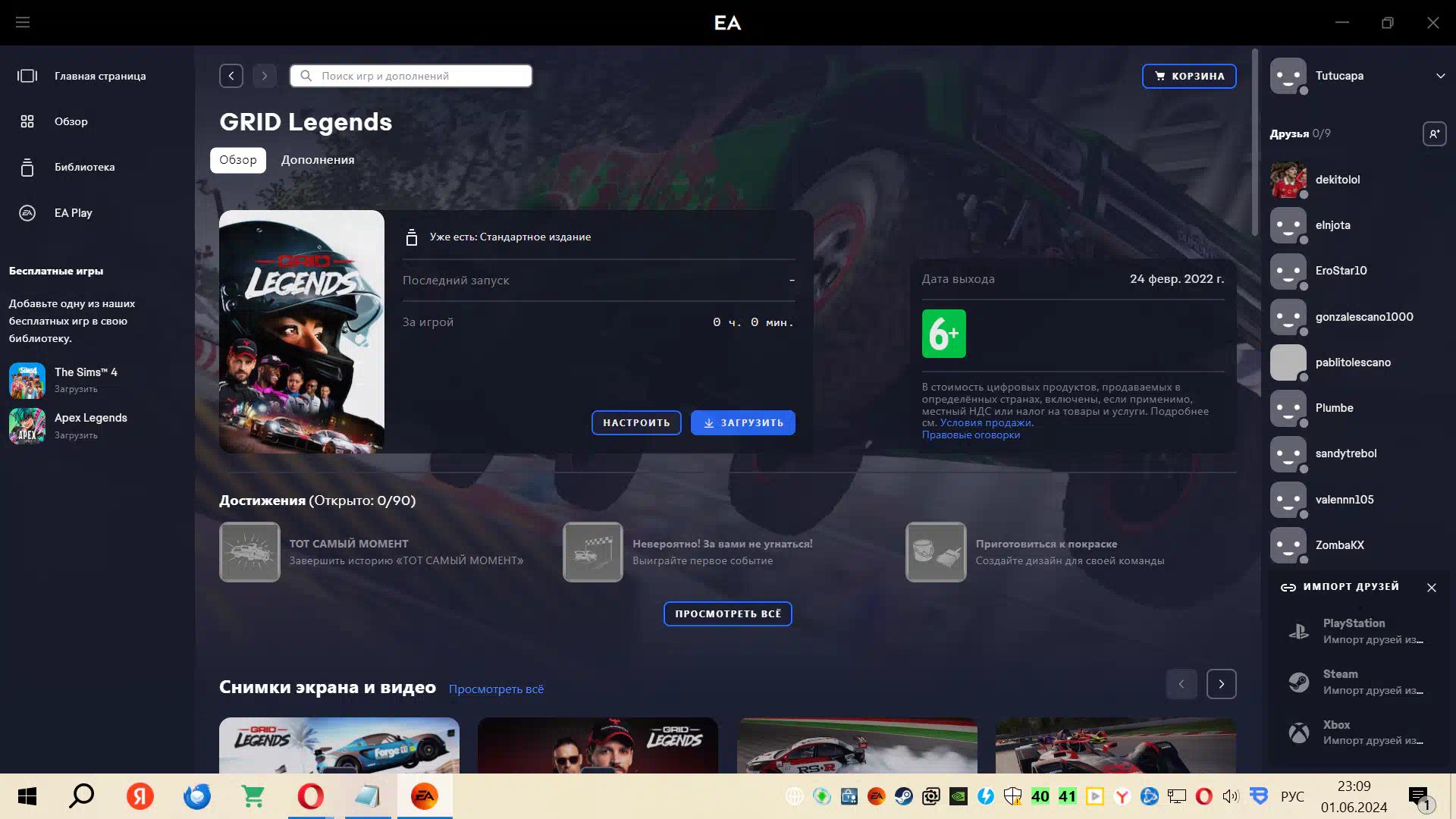Open the volume tray icon
Screen dimensions: 1456x819
click(1230, 796)
